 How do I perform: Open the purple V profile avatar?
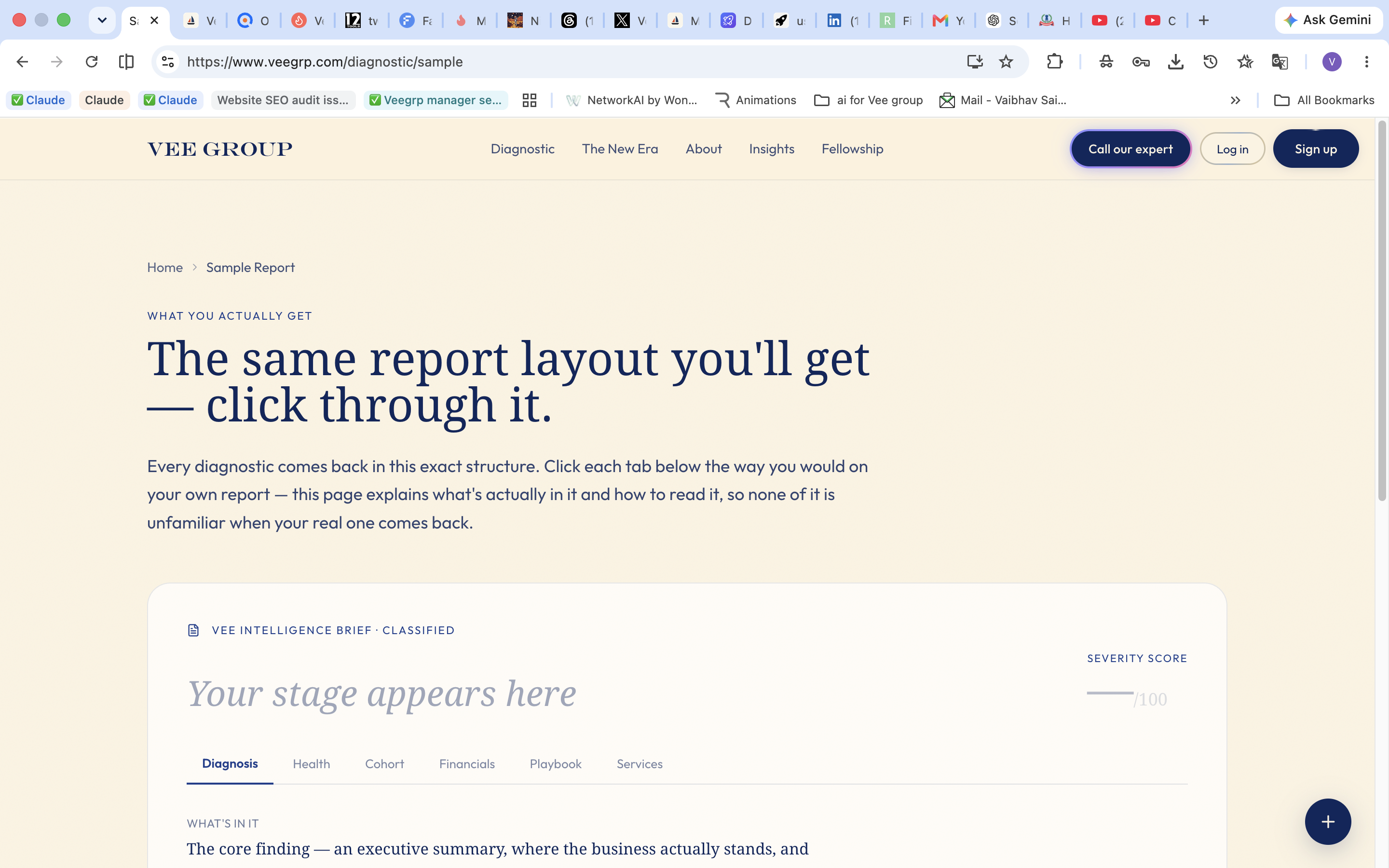pos(1332,61)
